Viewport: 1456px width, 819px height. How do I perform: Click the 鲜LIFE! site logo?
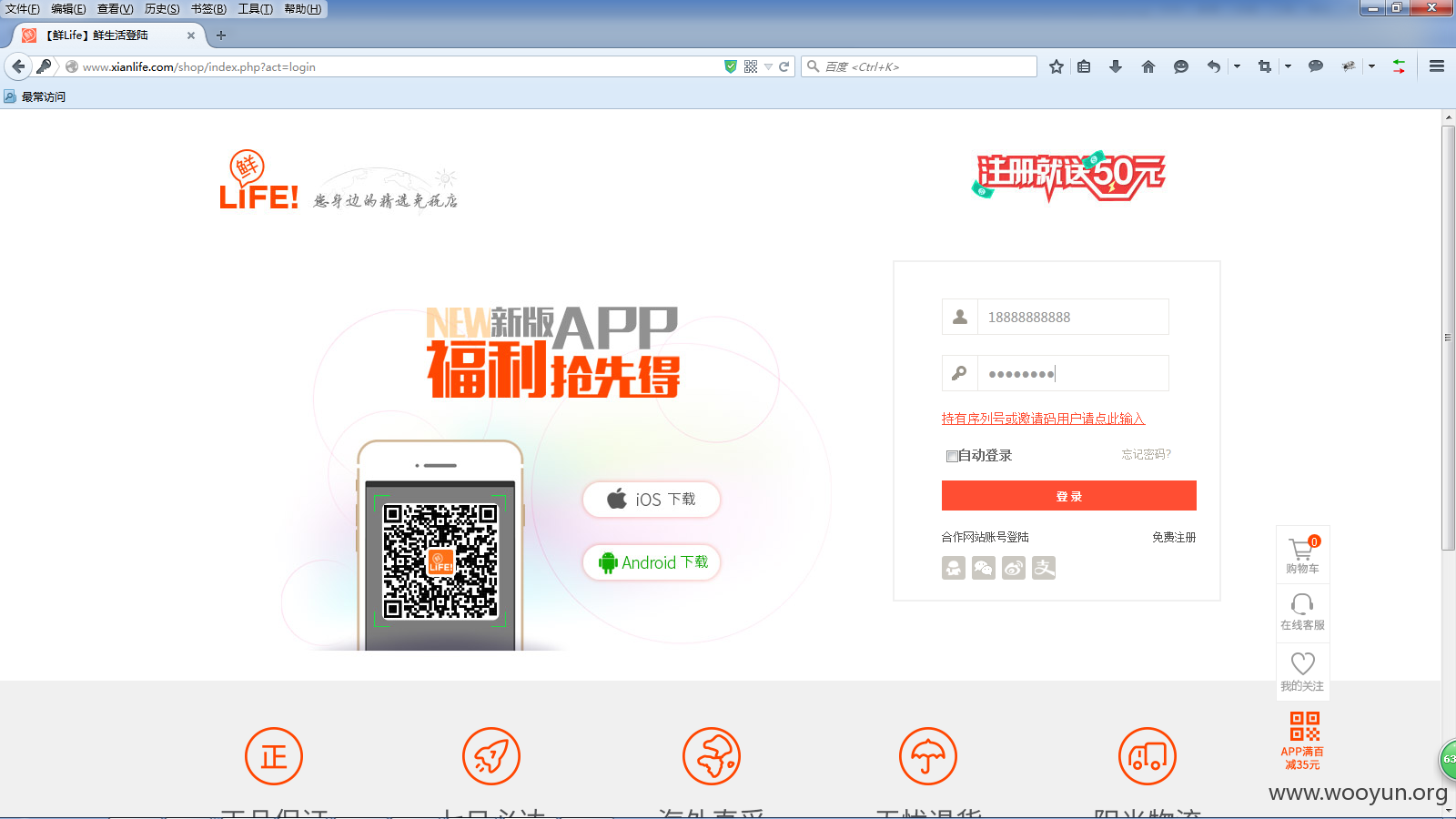pyautogui.click(x=259, y=180)
